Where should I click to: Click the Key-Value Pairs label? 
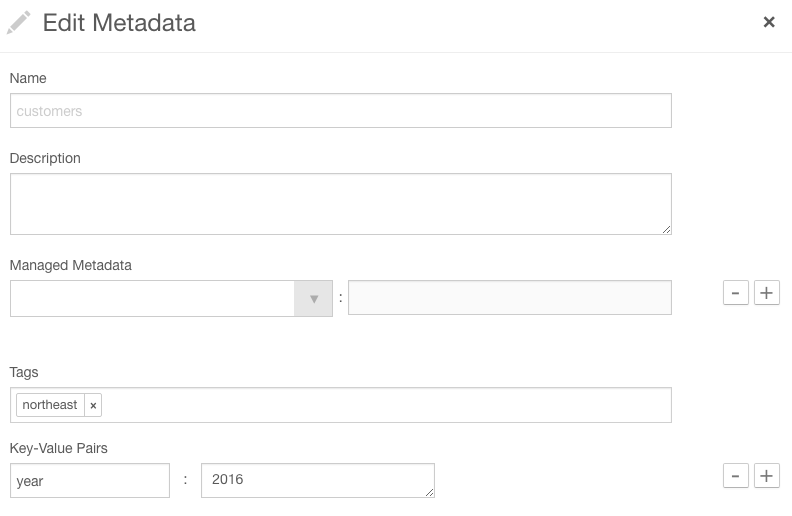(x=59, y=448)
